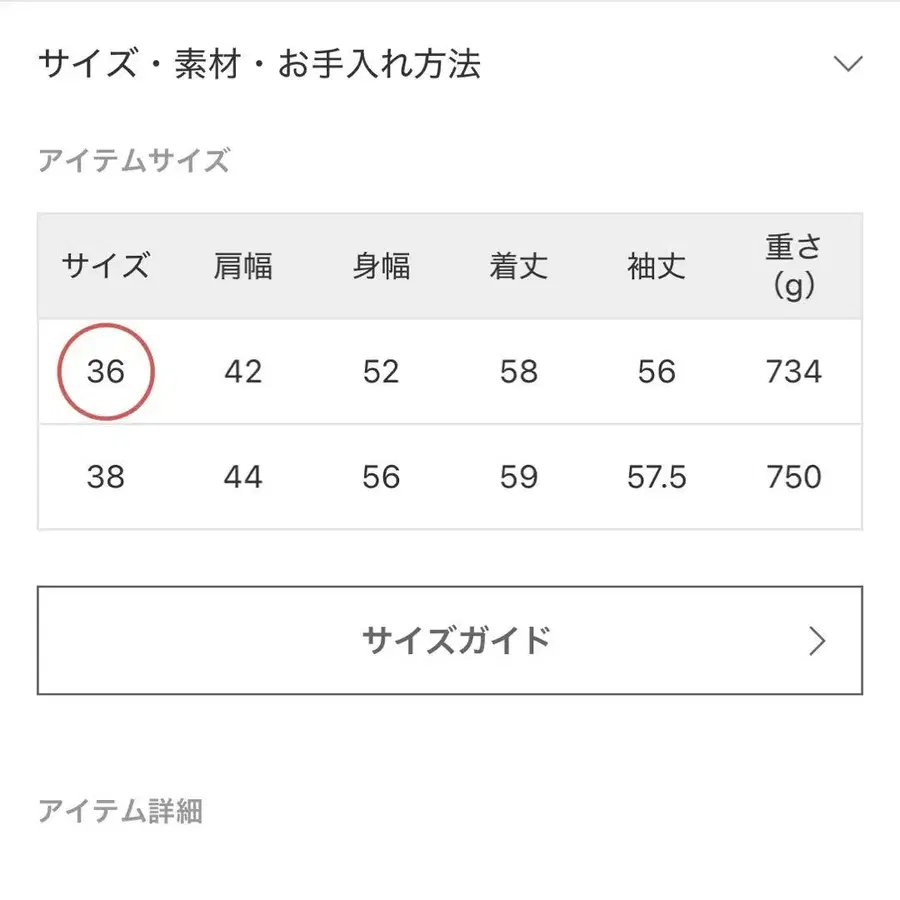Image resolution: width=900 pixels, height=900 pixels.
Task: Click shoulder width value 44
Action: click(x=243, y=477)
